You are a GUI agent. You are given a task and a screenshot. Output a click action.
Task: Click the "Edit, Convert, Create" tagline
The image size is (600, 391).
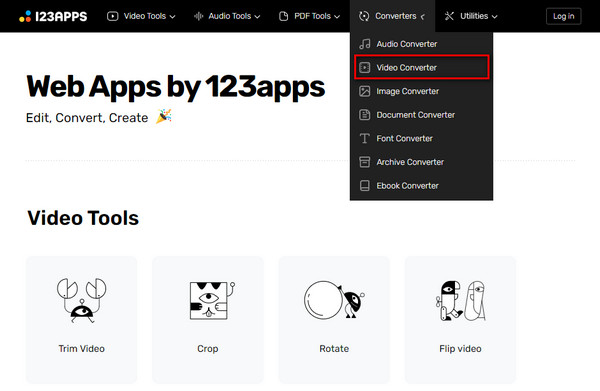tap(87, 118)
